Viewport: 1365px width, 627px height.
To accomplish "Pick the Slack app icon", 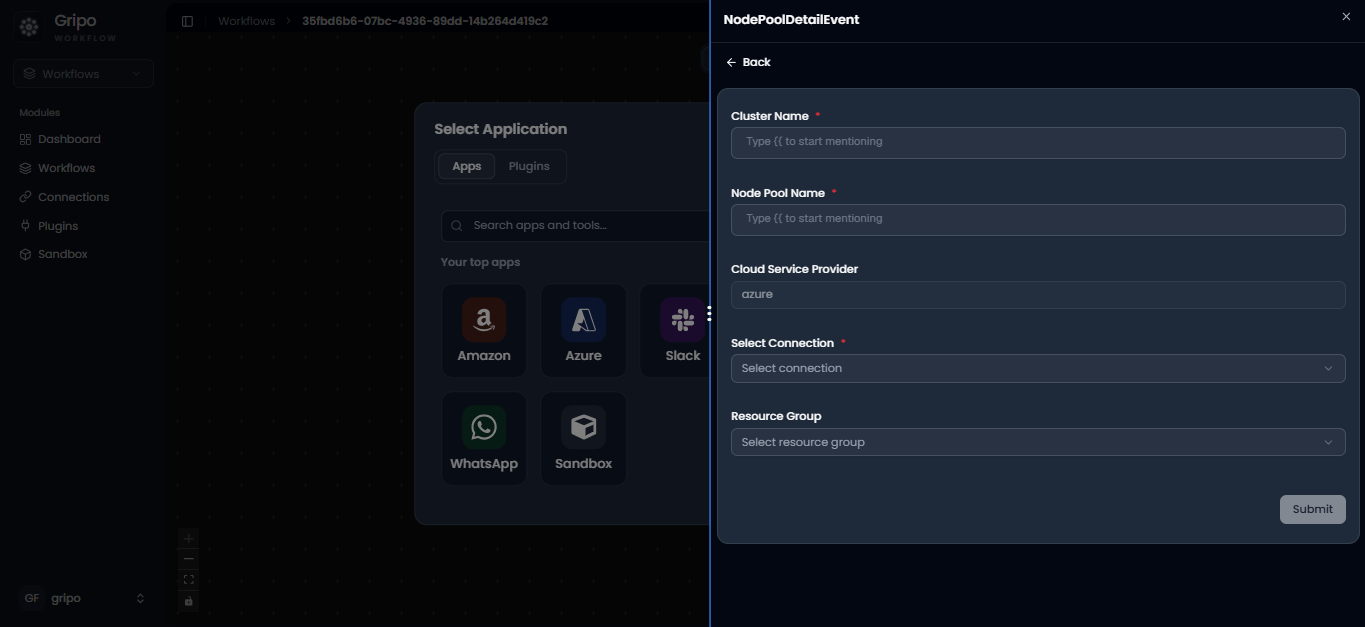I will [x=683, y=320].
